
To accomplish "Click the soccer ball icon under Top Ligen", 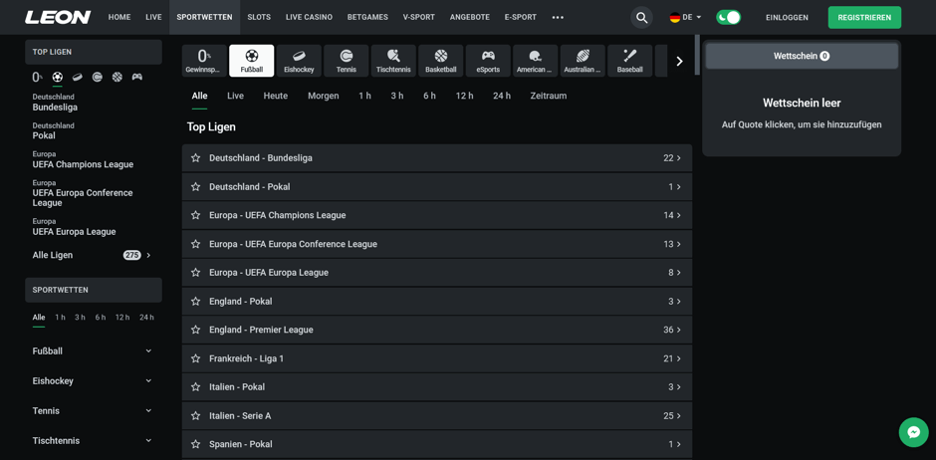I will pyautogui.click(x=57, y=77).
